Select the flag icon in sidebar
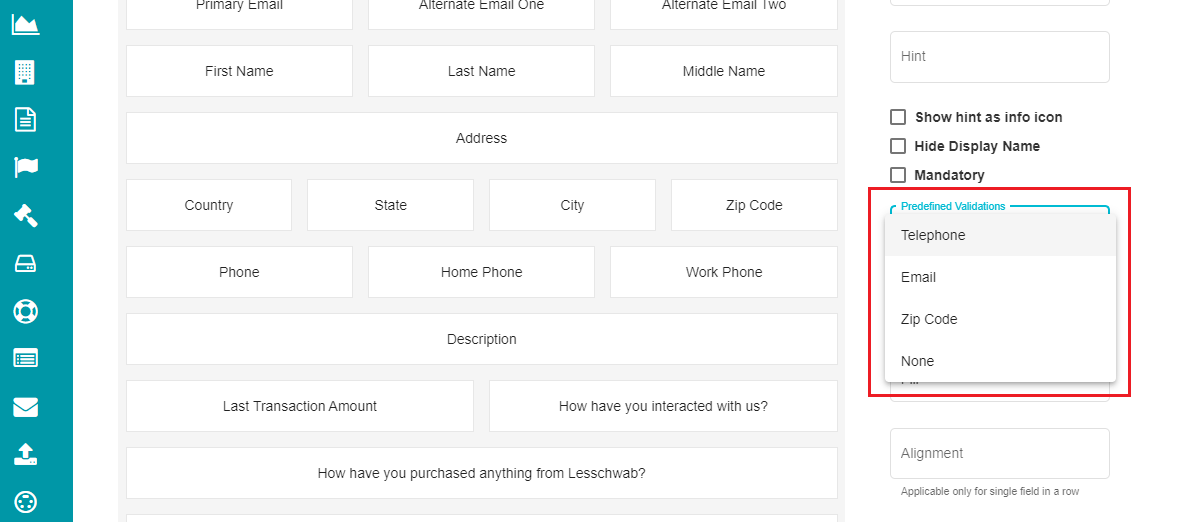Viewport: 1200px width, 522px height. pos(25,167)
